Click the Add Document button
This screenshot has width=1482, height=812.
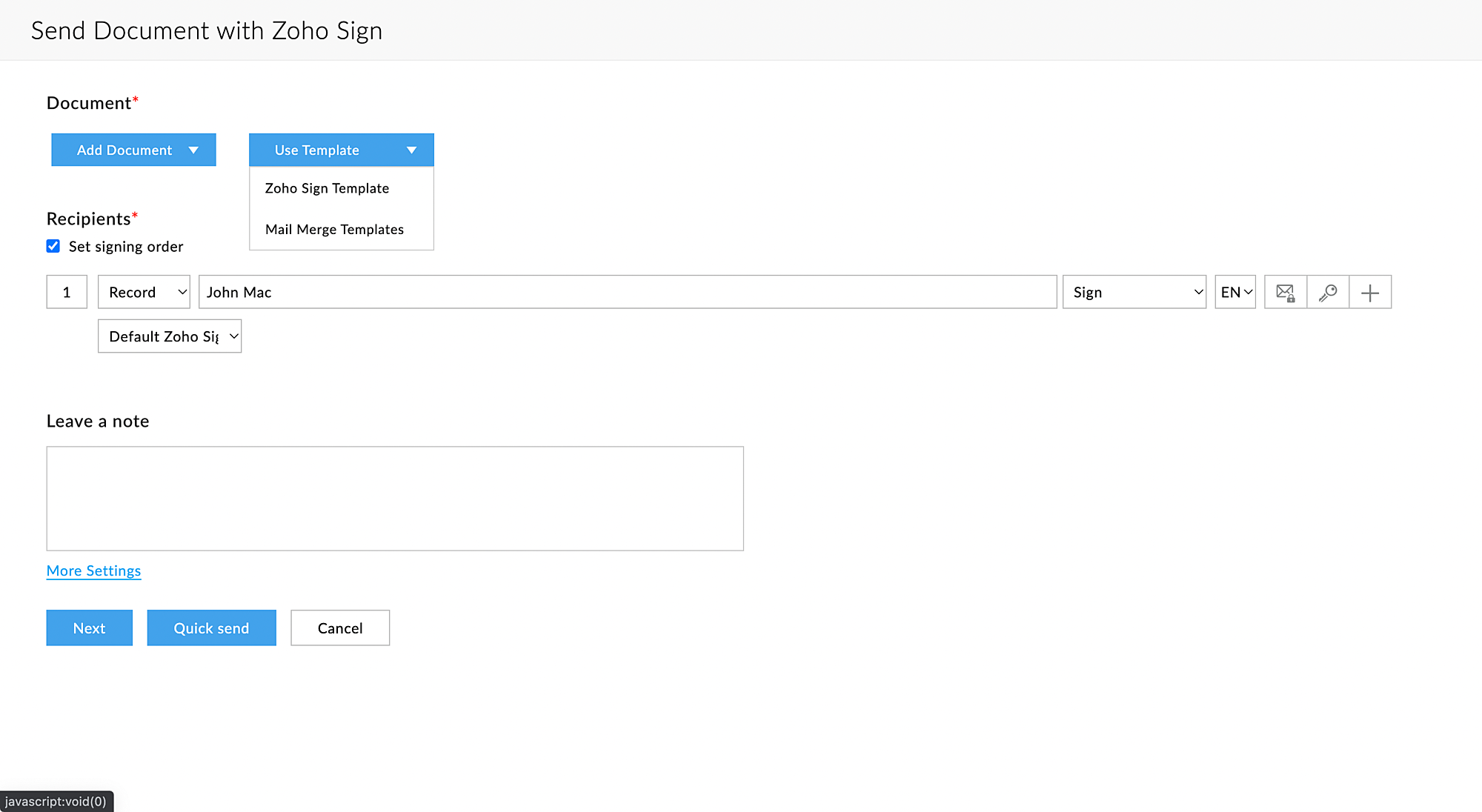coord(124,150)
